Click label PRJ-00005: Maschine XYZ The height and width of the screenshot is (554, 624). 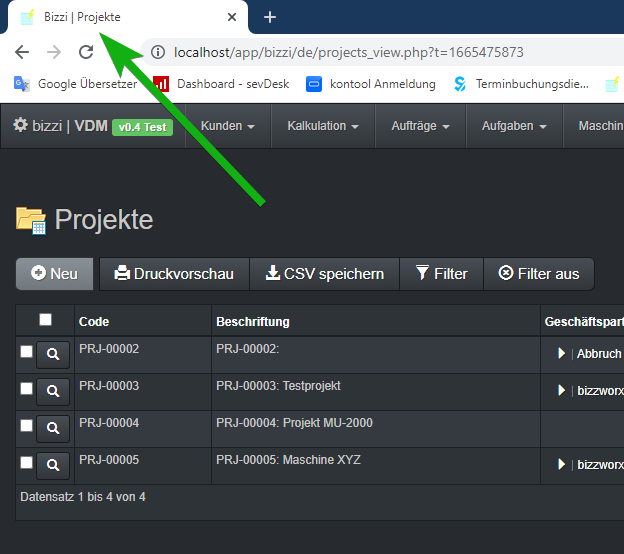coord(288,460)
